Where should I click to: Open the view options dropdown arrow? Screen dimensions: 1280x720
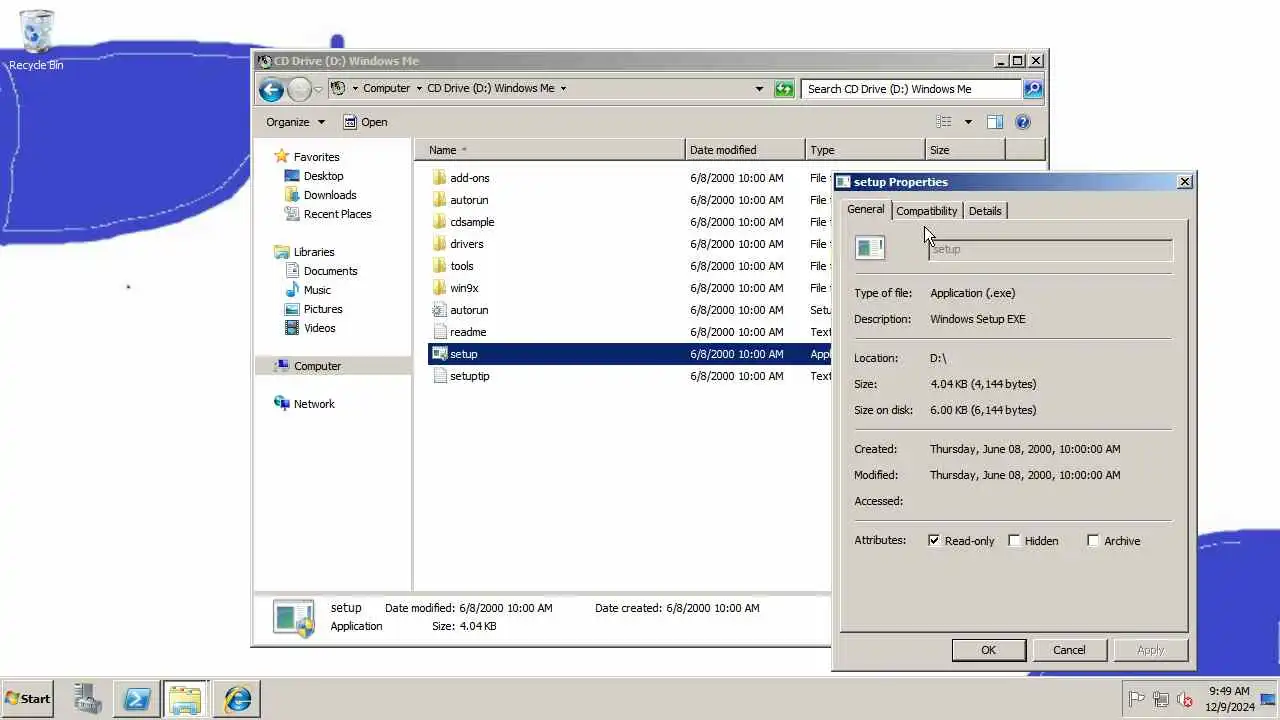(x=968, y=122)
